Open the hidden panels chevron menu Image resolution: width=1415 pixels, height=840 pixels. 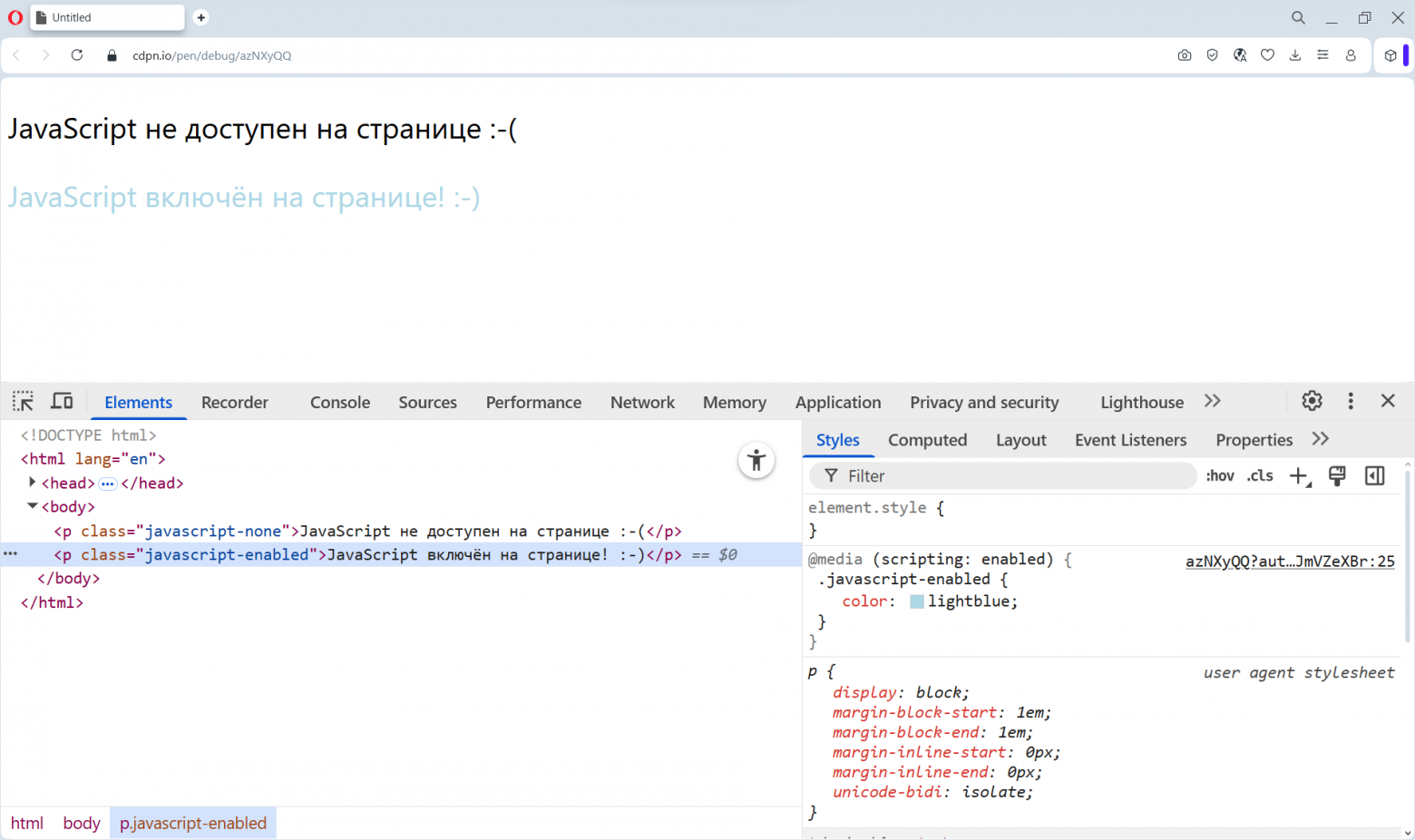[1214, 400]
